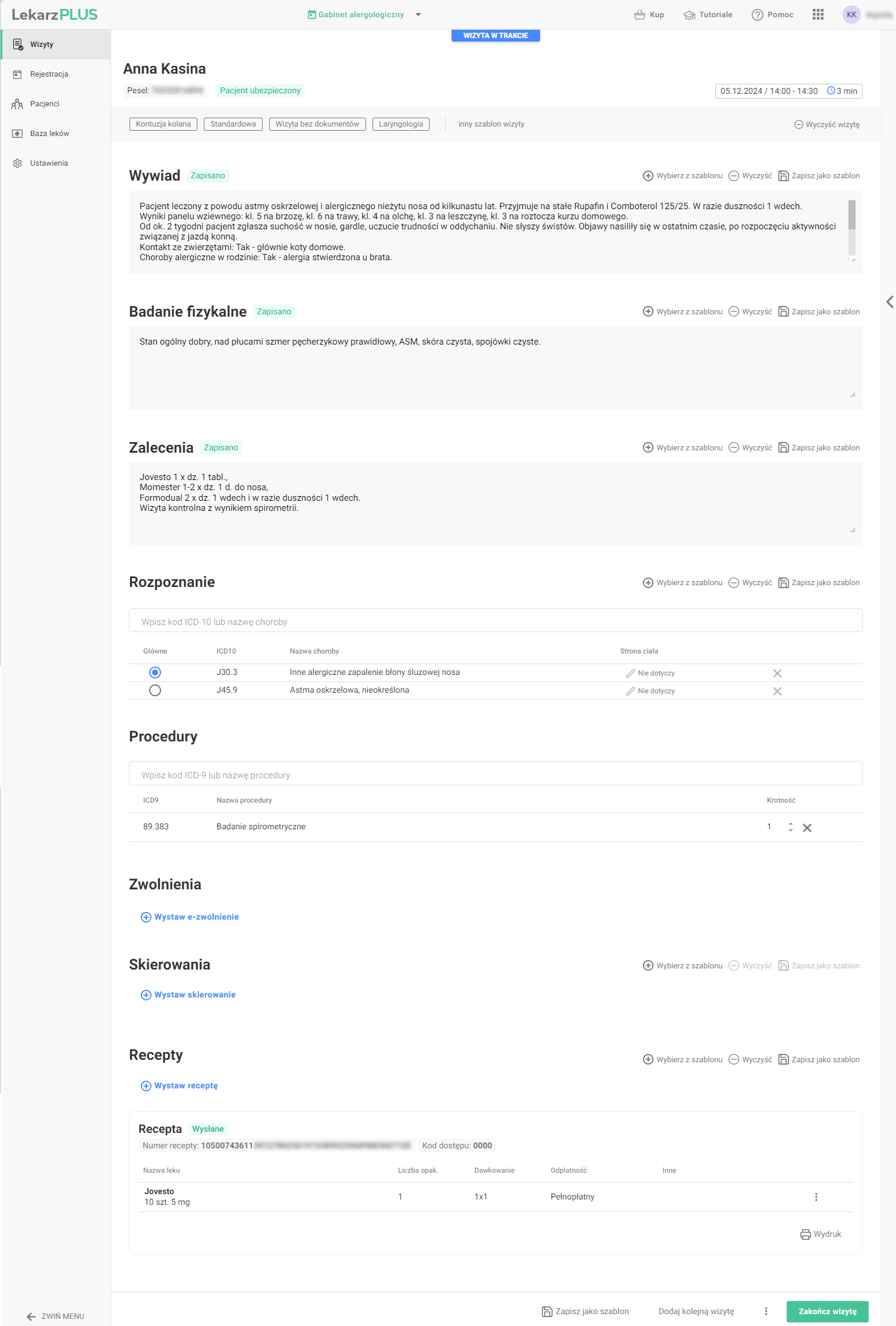Image resolution: width=896 pixels, height=1326 pixels.
Task: Open three-dot options for Jovesto prescription
Action: [816, 1196]
